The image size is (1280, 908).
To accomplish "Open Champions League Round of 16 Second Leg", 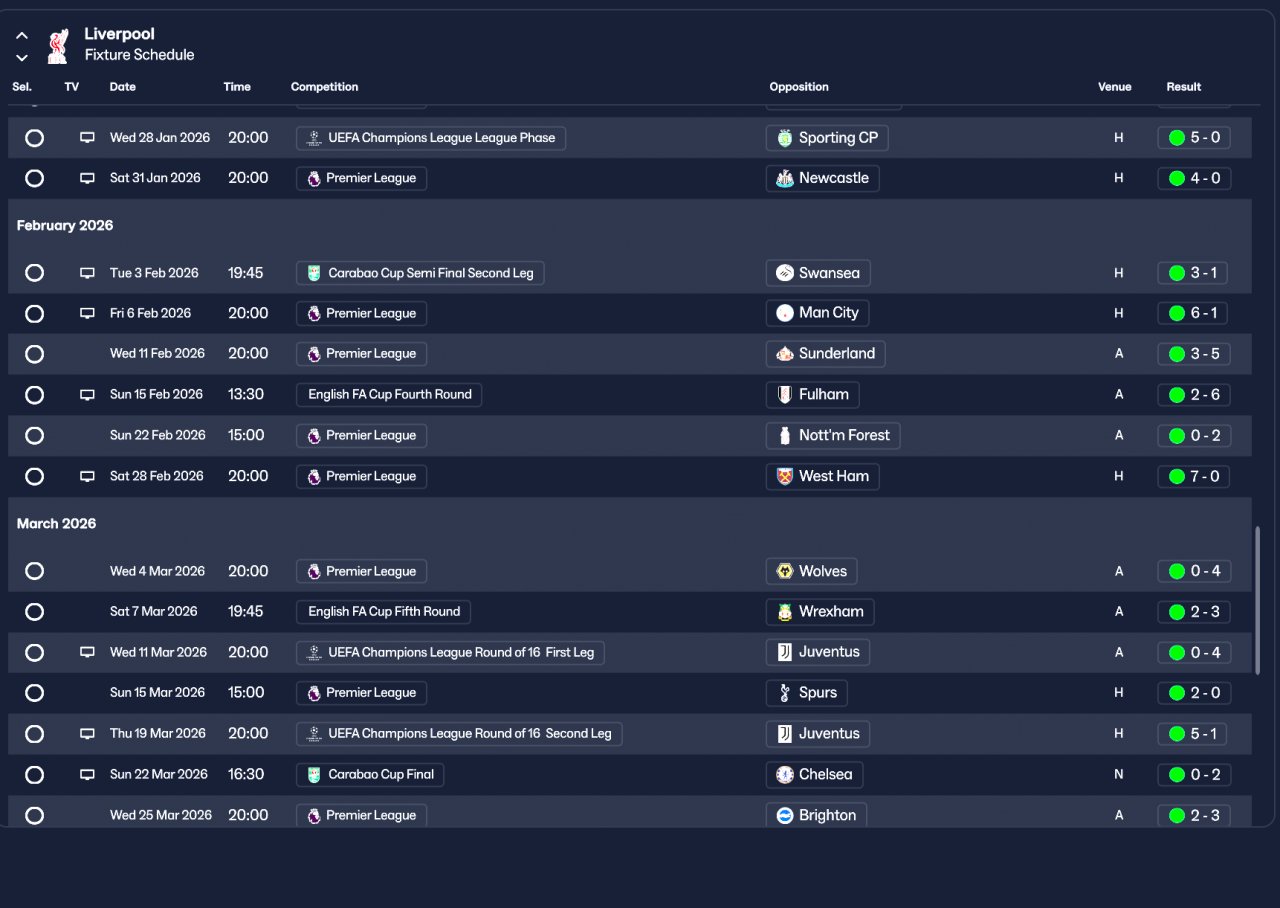I will pyautogui.click(x=459, y=733).
